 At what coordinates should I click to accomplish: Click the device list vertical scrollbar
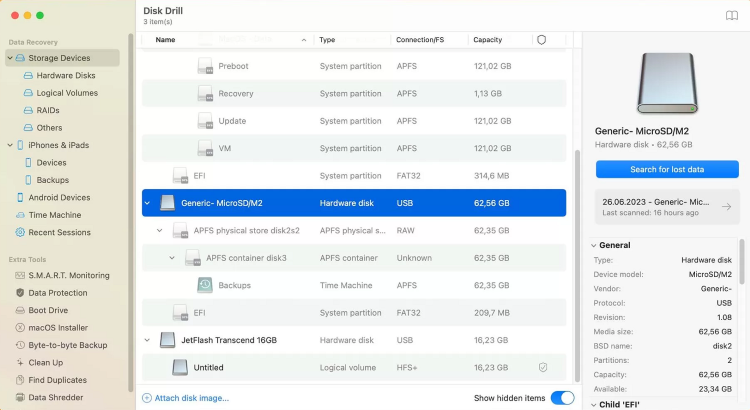point(577,266)
